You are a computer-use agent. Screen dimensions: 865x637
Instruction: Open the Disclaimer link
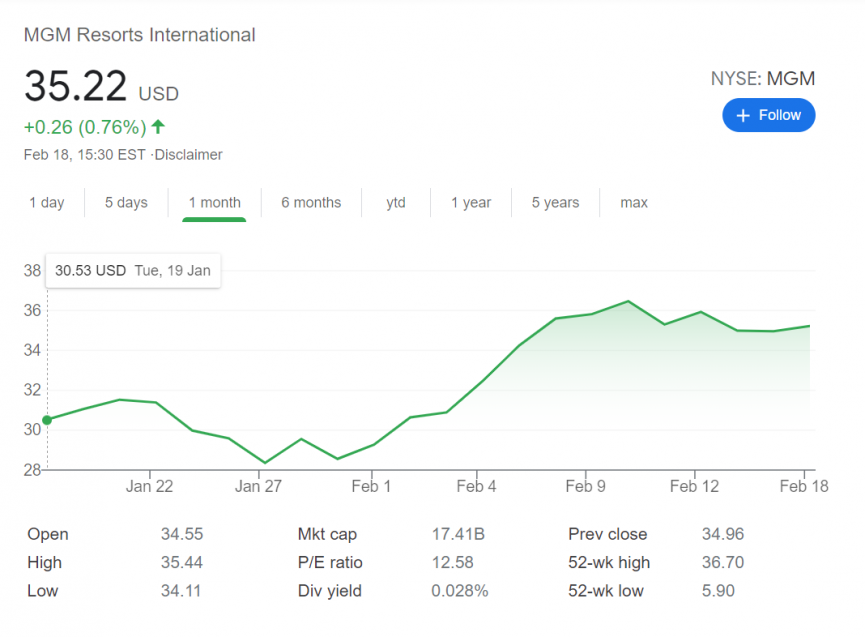189,155
